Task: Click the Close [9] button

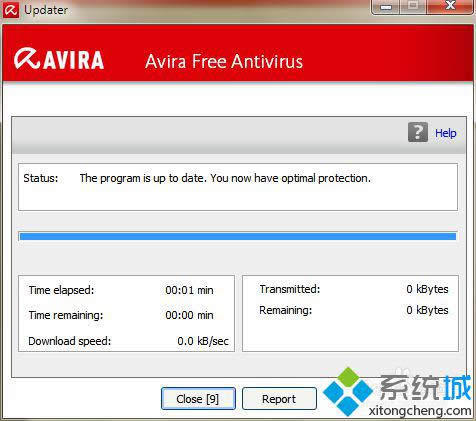Action: pyautogui.click(x=198, y=399)
